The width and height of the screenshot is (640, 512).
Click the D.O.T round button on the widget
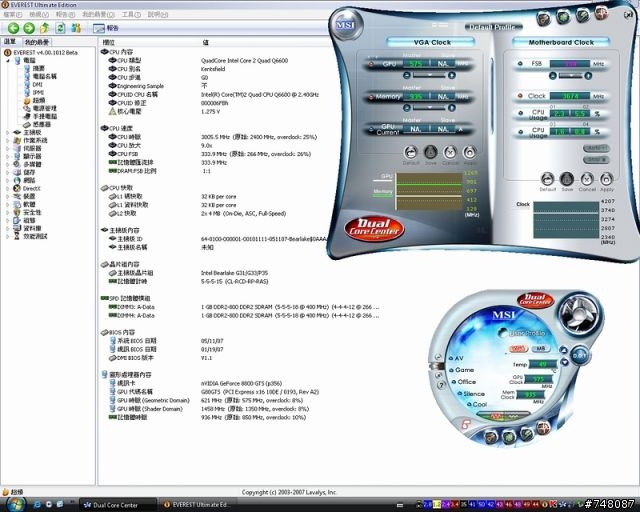coord(579,355)
